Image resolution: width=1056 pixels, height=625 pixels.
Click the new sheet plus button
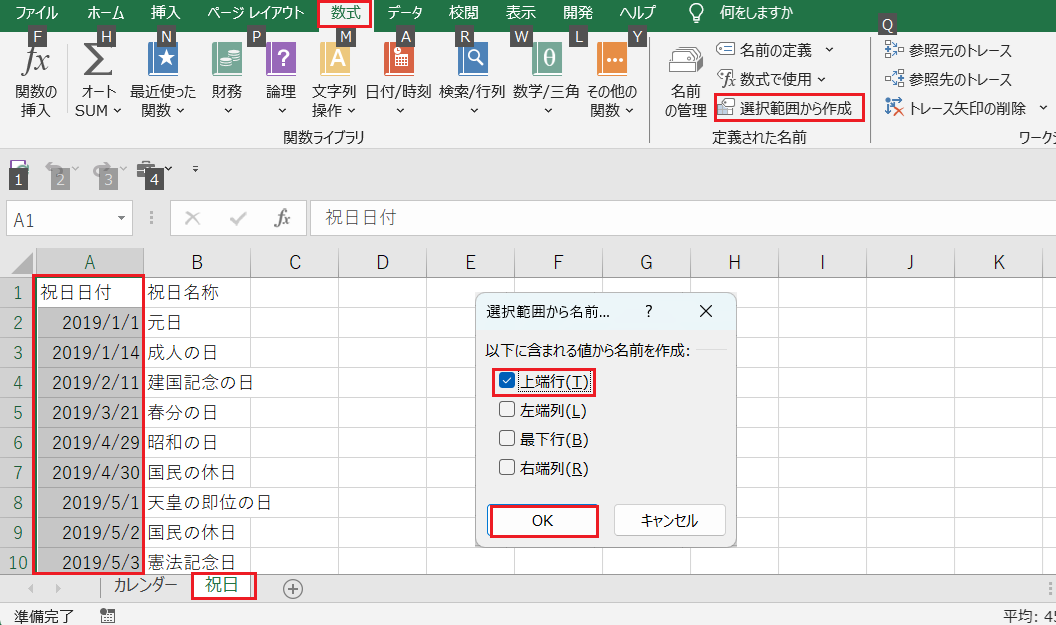point(292,588)
